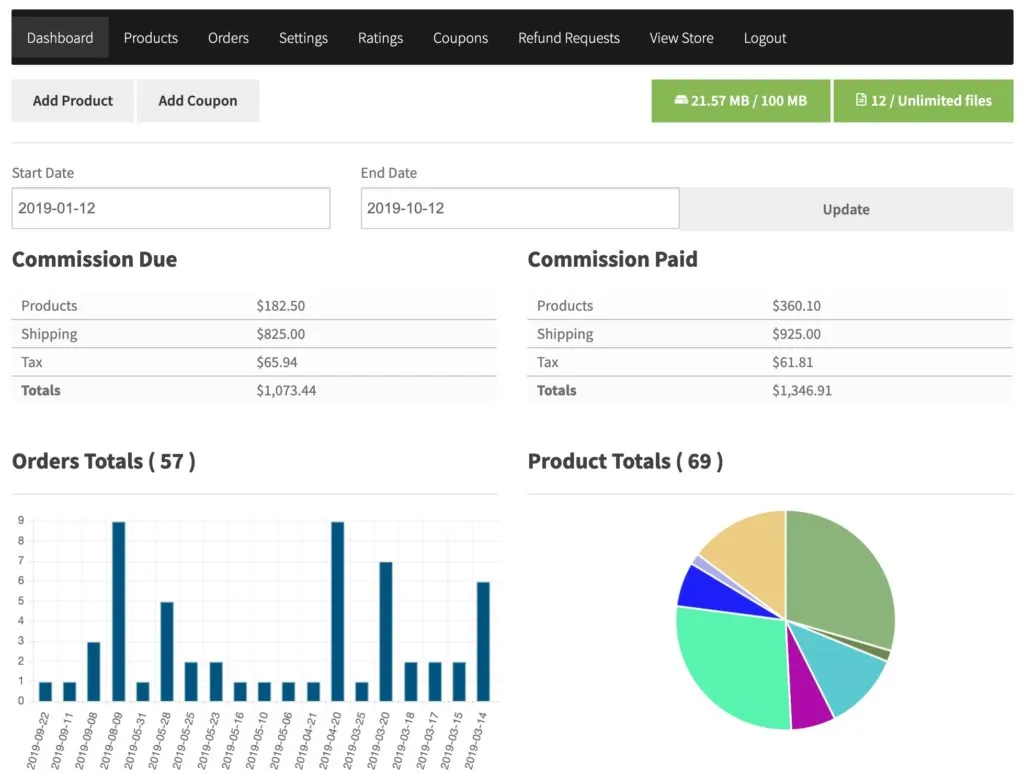View the Ratings page
Screen dimensions: 1024x774
(380, 38)
